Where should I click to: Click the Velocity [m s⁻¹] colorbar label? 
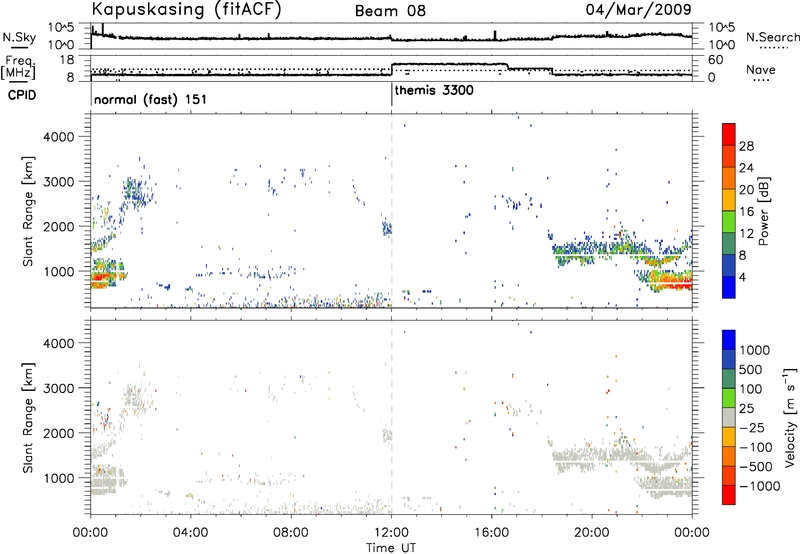(x=790, y=417)
